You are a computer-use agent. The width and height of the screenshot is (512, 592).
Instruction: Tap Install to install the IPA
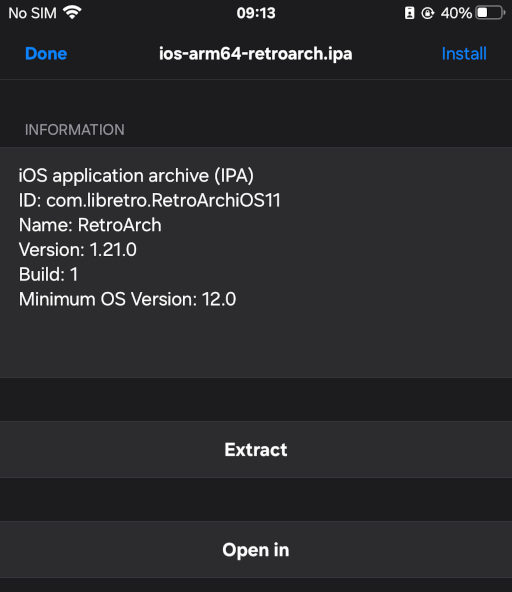pos(464,54)
